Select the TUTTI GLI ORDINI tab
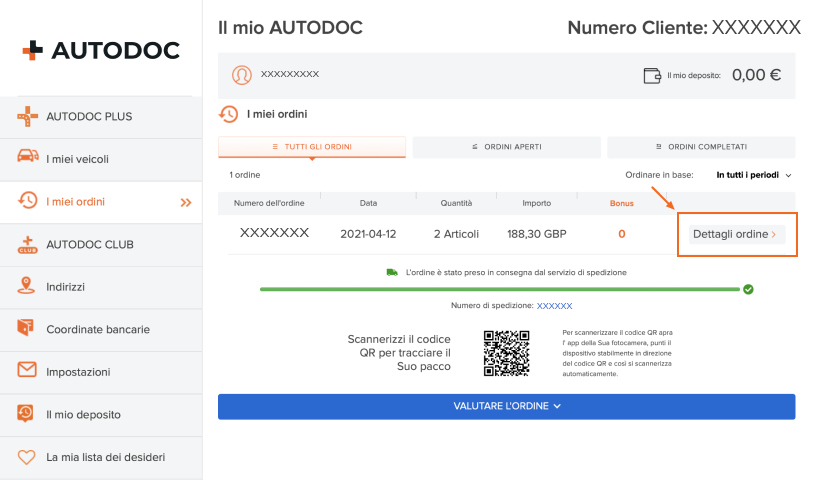 pos(313,147)
